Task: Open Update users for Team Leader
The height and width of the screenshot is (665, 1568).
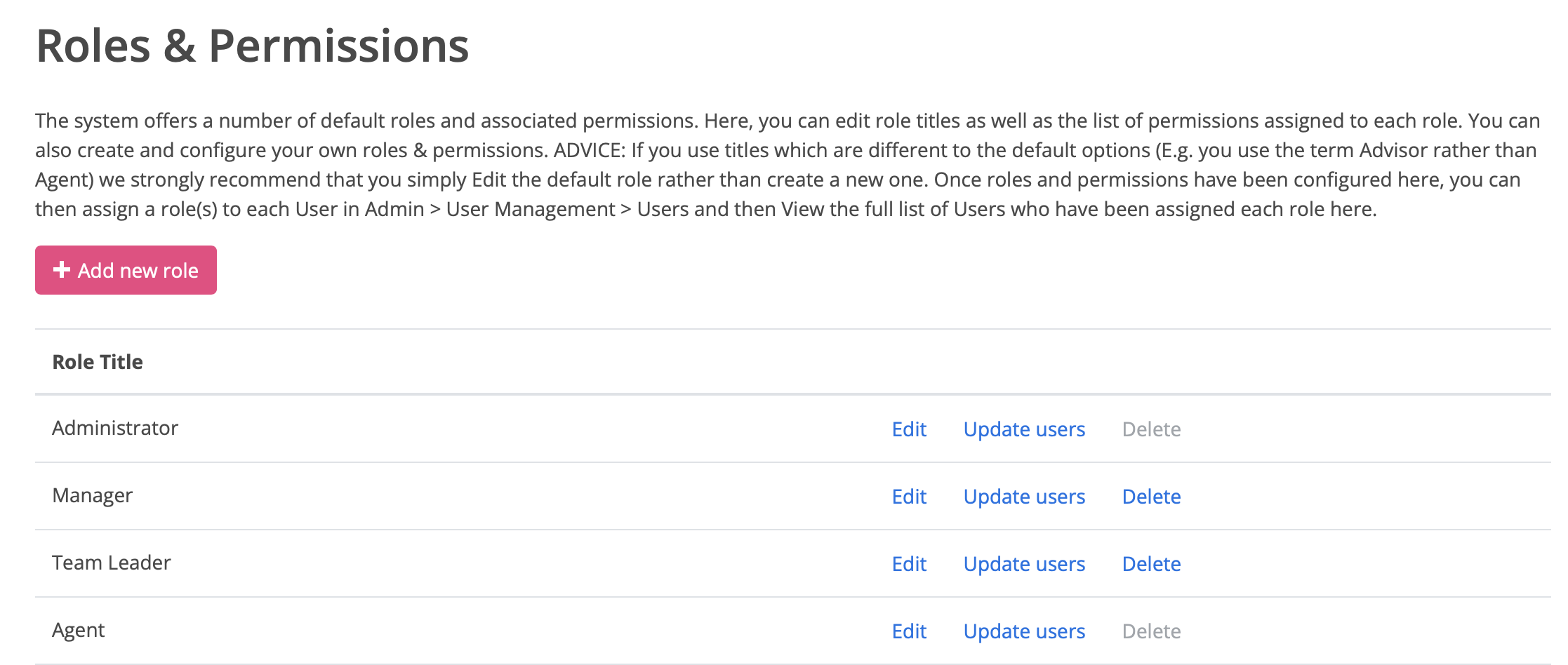Action: pyautogui.click(x=1024, y=564)
